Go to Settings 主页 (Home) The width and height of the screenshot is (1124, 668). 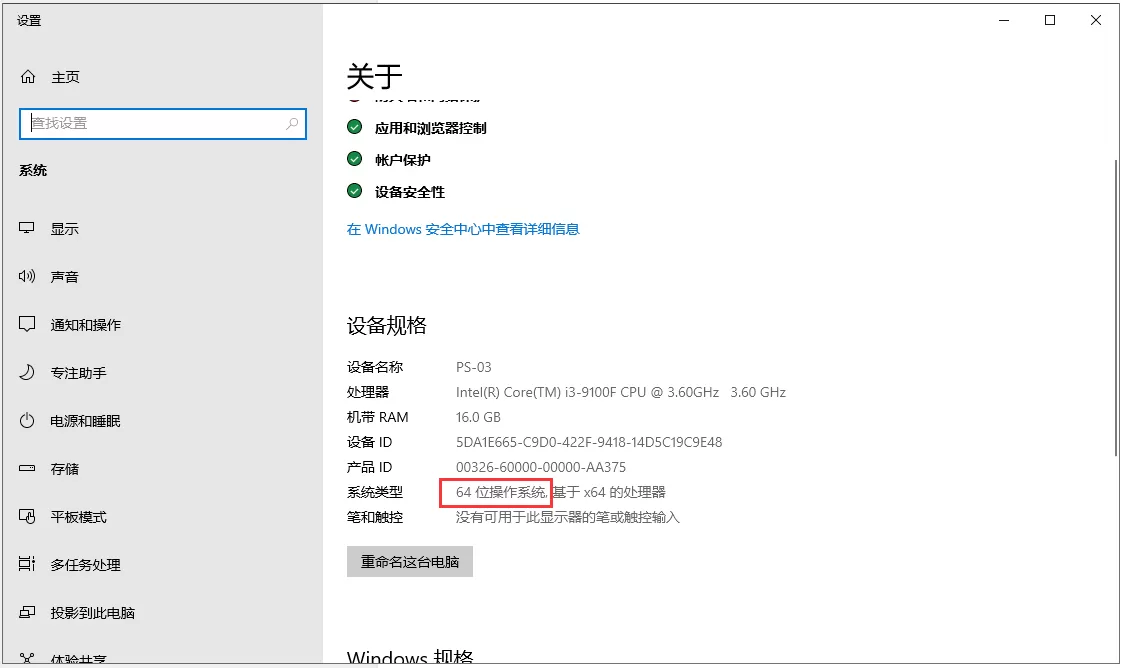(64, 76)
